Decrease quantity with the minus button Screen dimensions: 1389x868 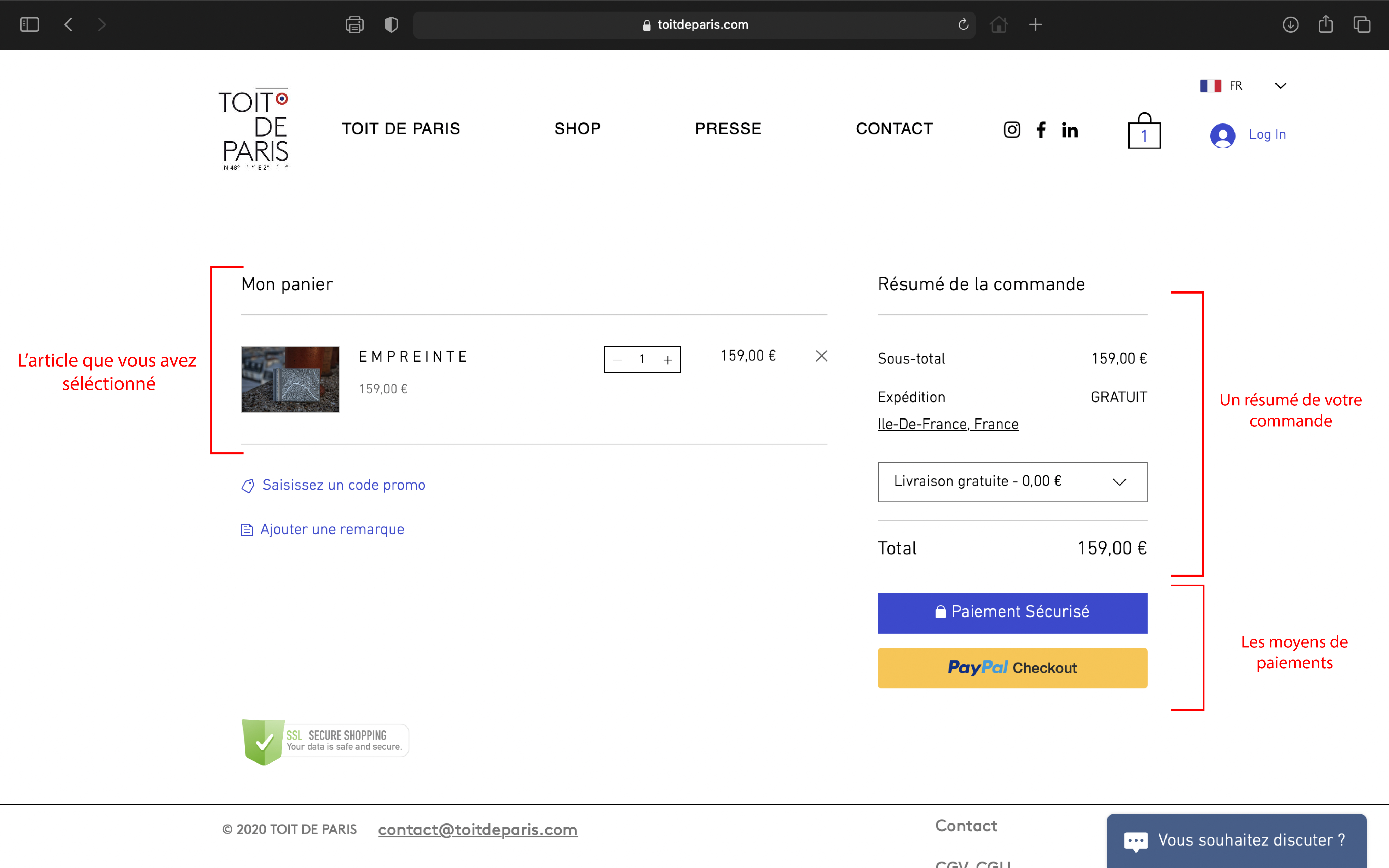coord(618,360)
